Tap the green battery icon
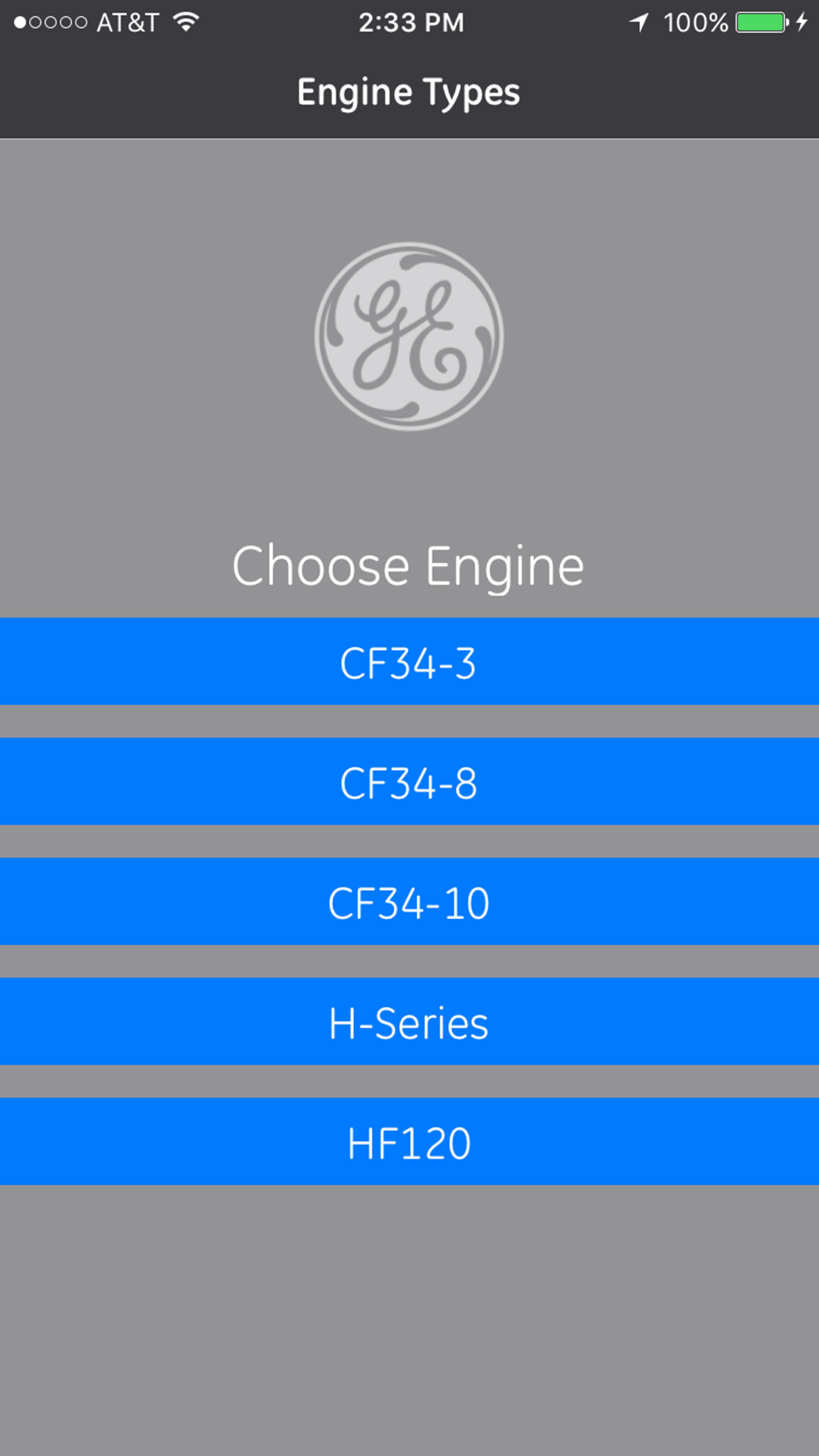Screen dimensions: 819x1456 coord(762,22)
